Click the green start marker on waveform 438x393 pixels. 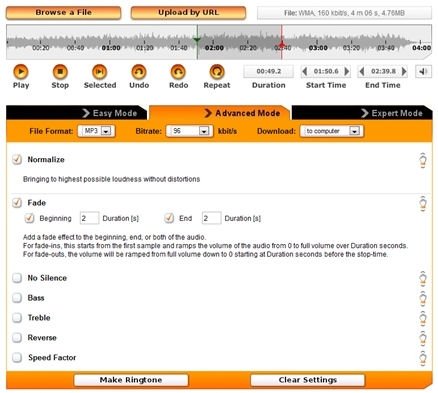[x=197, y=40]
